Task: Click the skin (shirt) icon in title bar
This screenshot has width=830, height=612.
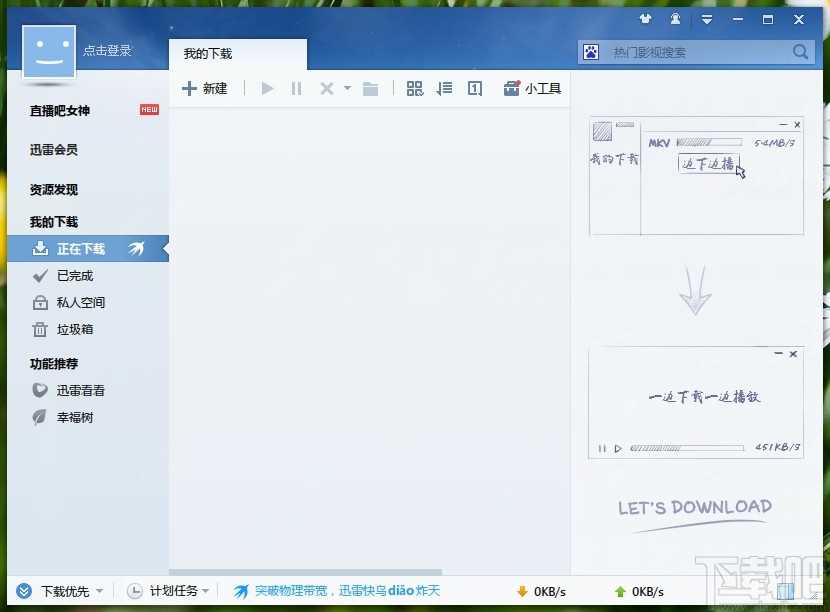Action: point(645,19)
